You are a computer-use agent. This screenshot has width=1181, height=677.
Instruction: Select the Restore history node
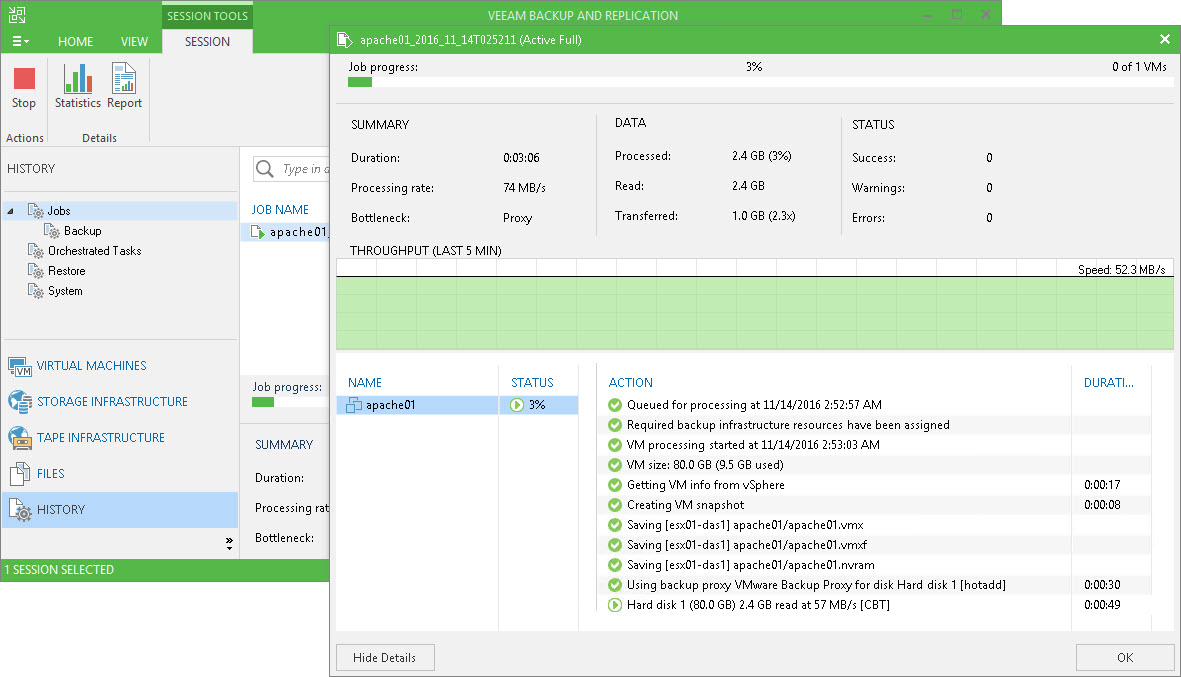pyautogui.click(x=66, y=271)
